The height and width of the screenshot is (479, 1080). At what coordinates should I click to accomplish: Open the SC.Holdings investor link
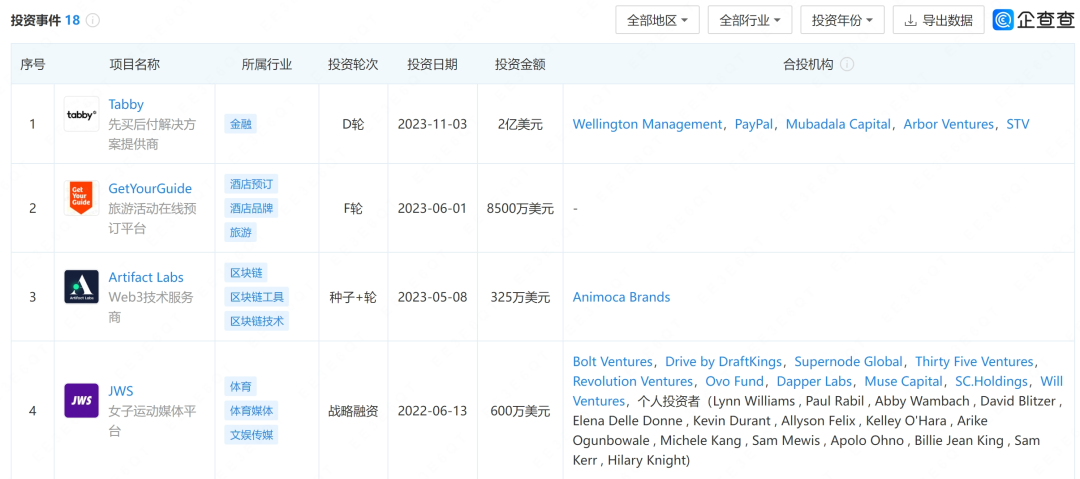[x=991, y=381]
